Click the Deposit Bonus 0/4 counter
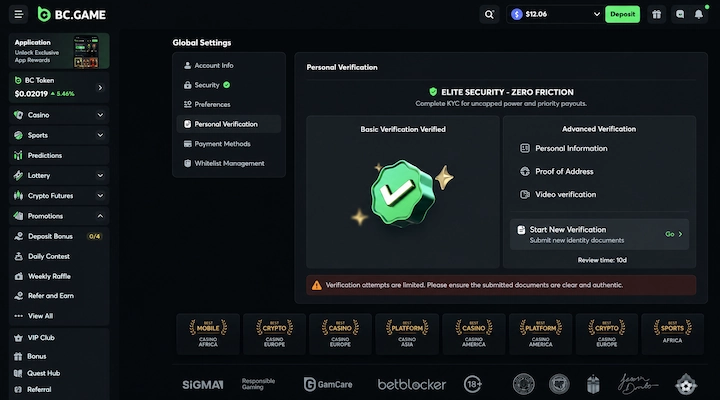The image size is (720, 400). pyautogui.click(x=95, y=237)
